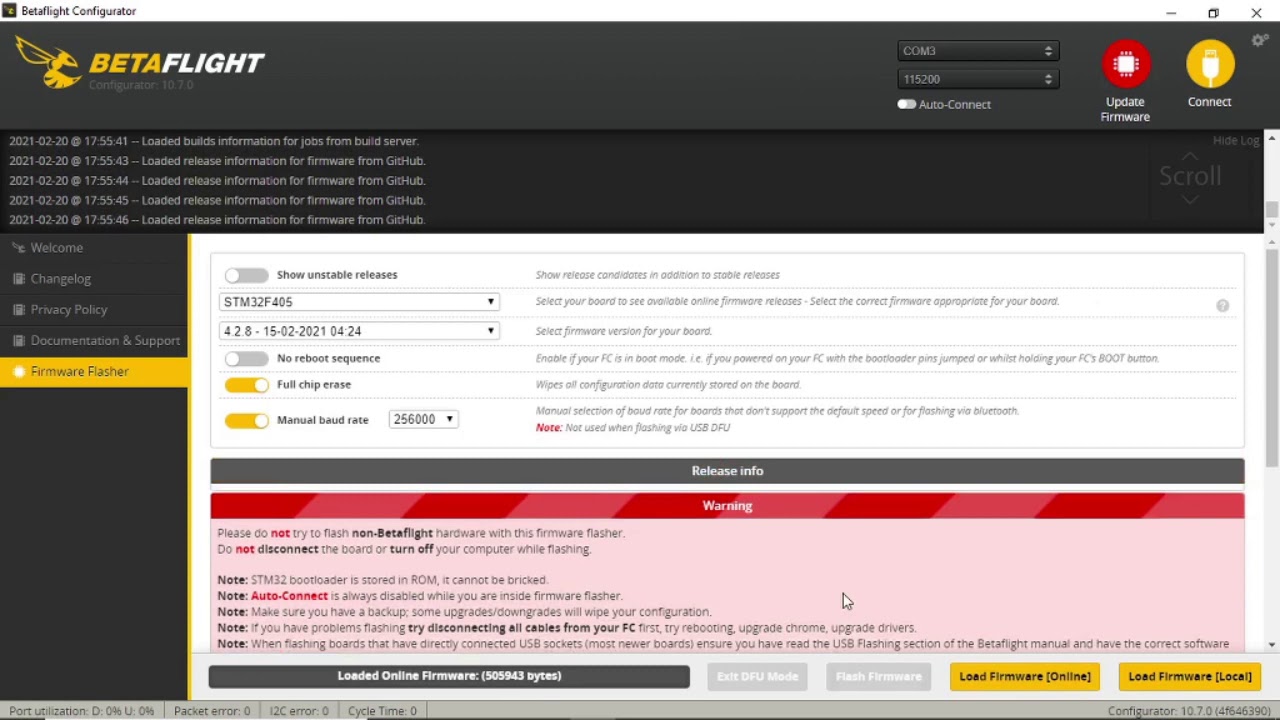Open the COM3 port dropdown
Image resolution: width=1280 pixels, height=720 pixels.
click(978, 51)
